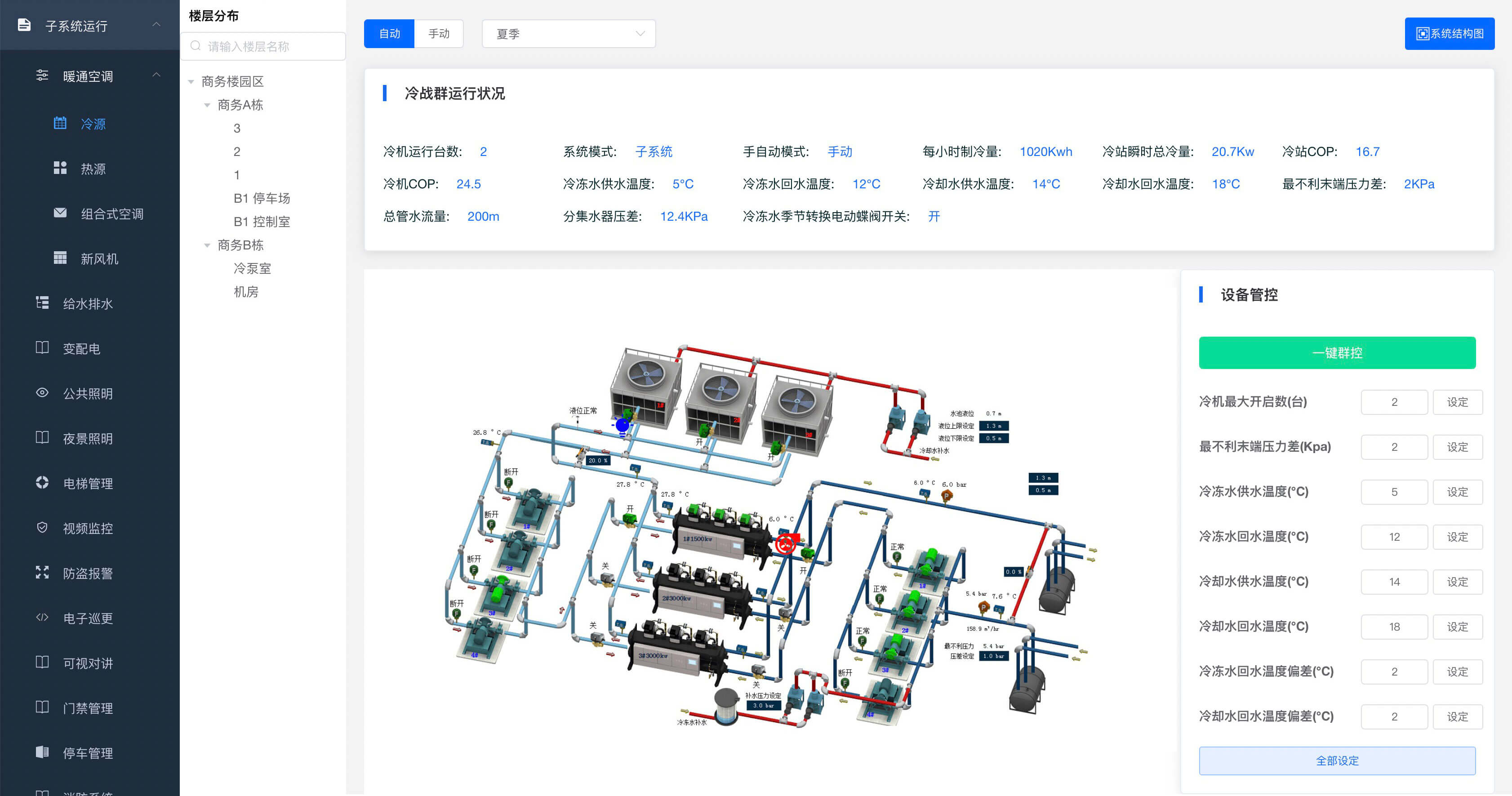Click the 公共照明 eye icon

(42, 393)
